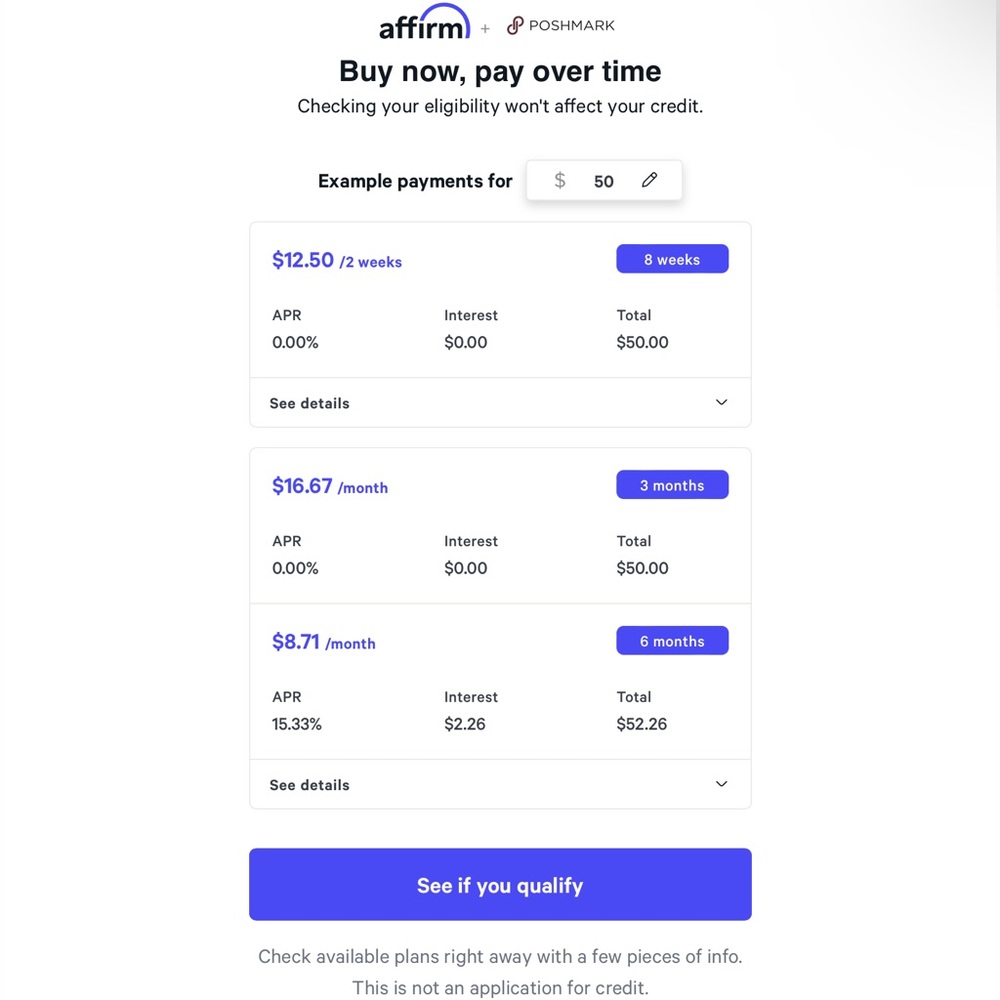Click the Poshmark logo

561,26
